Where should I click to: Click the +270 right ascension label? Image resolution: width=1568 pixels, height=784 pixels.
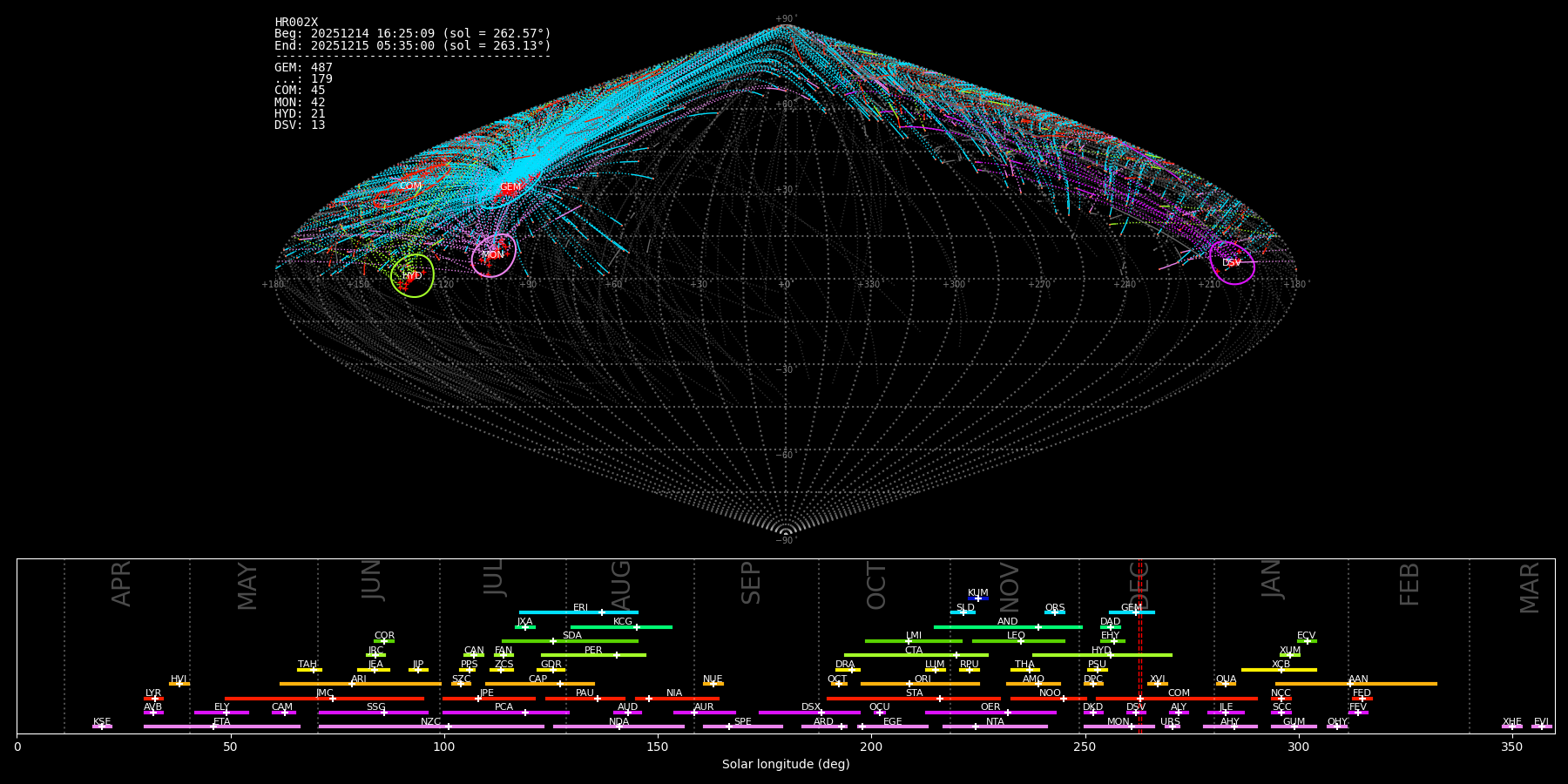(x=1039, y=284)
